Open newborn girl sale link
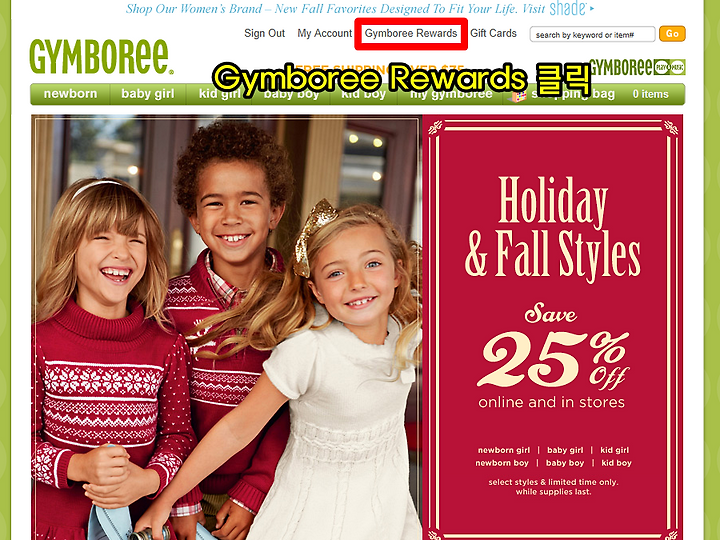 point(504,450)
